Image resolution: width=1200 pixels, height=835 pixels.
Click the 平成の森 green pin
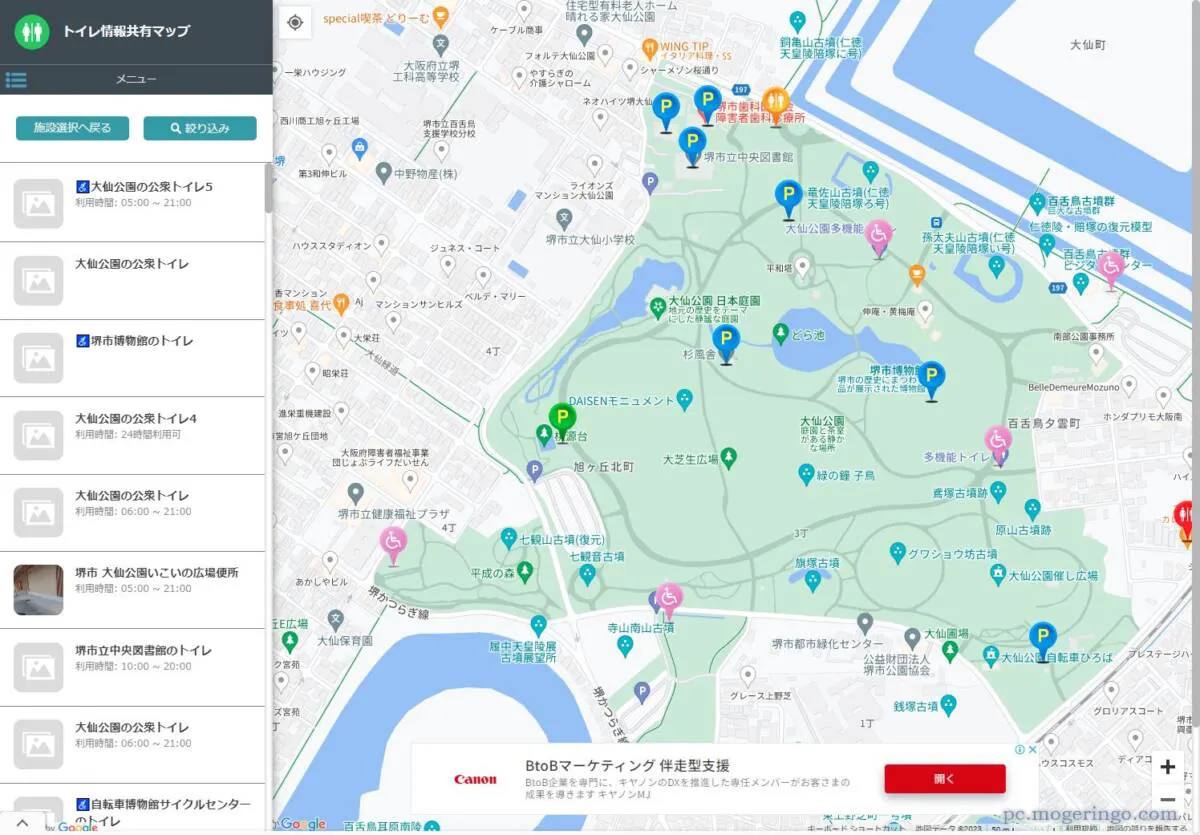tap(524, 570)
